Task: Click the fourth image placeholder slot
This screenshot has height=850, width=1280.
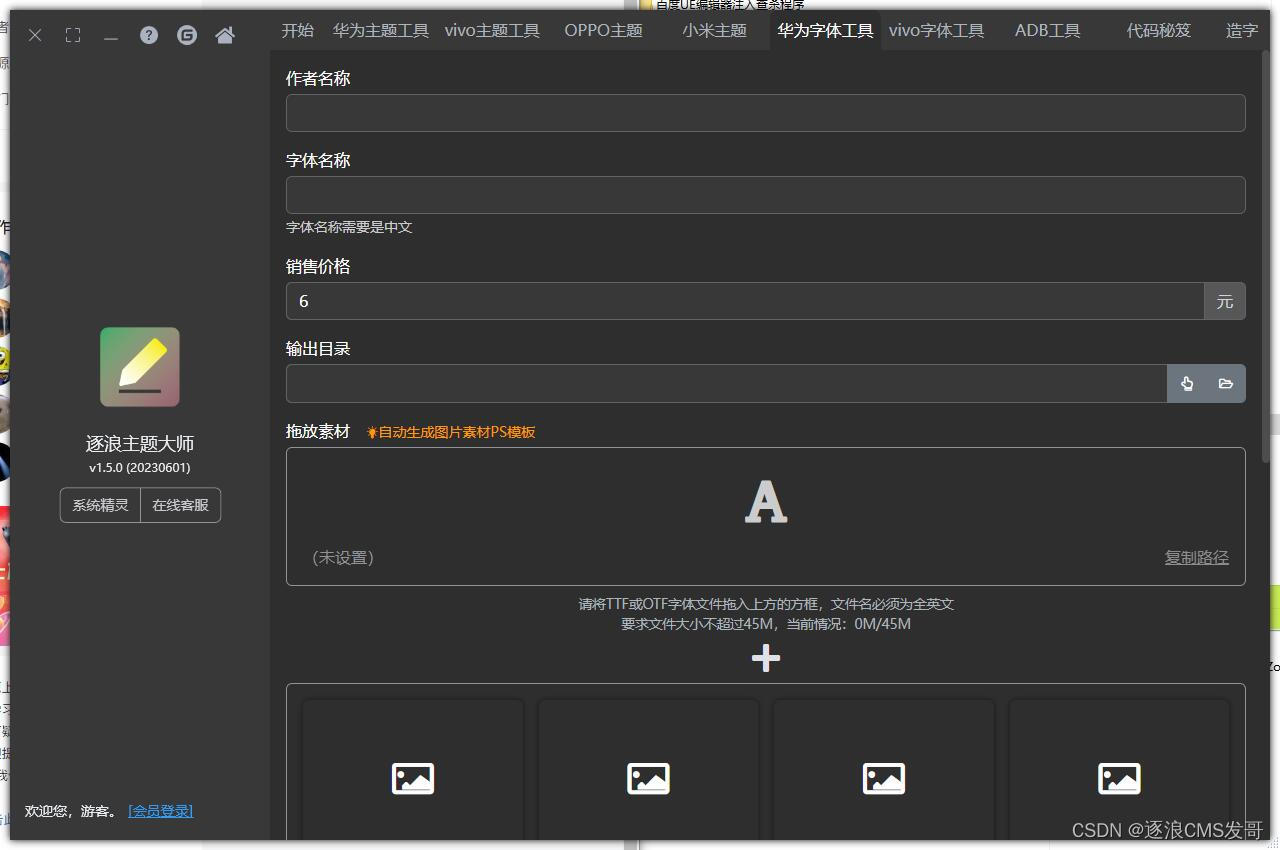Action: [1119, 778]
